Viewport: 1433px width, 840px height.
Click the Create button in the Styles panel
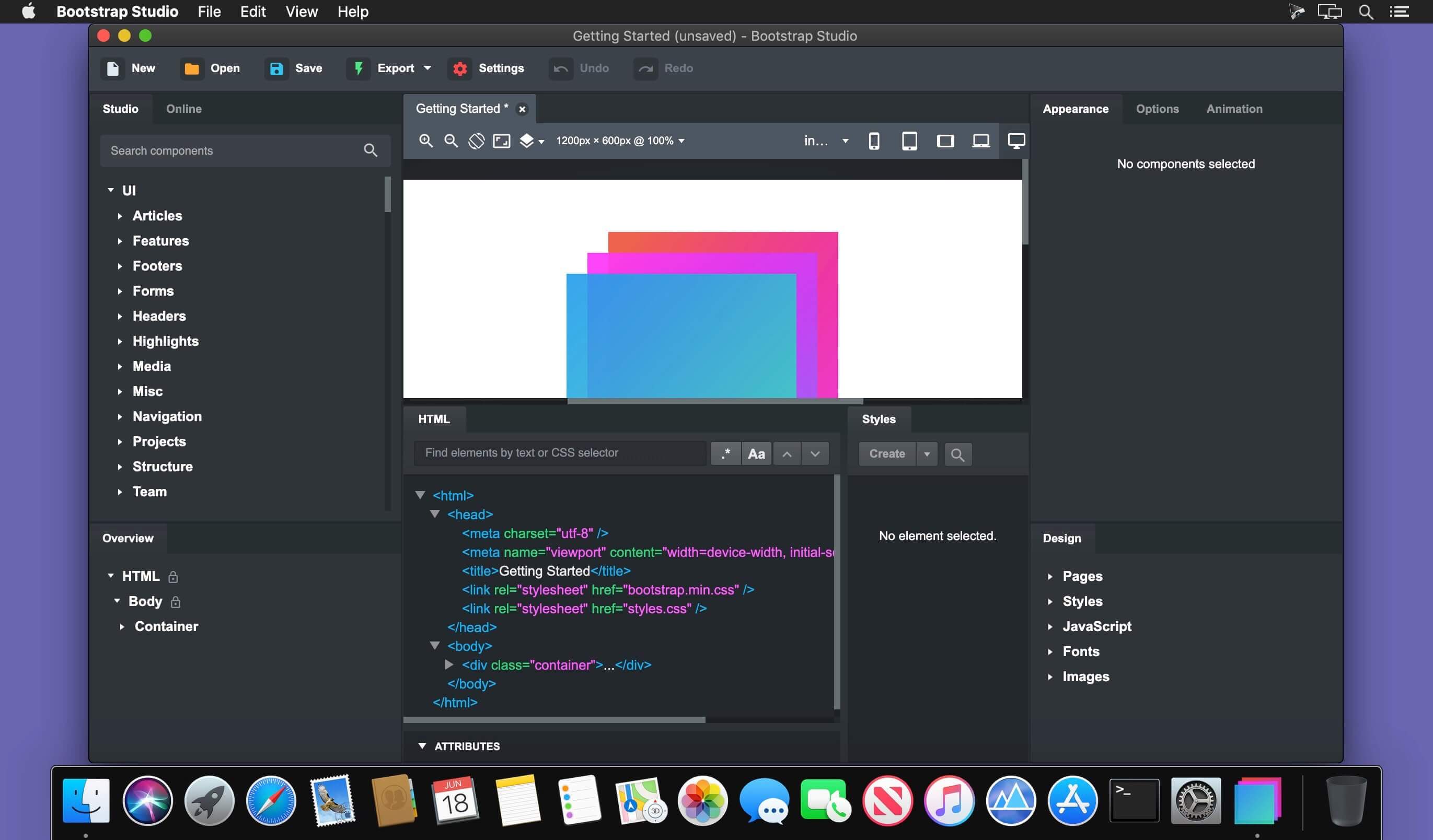[x=887, y=453]
